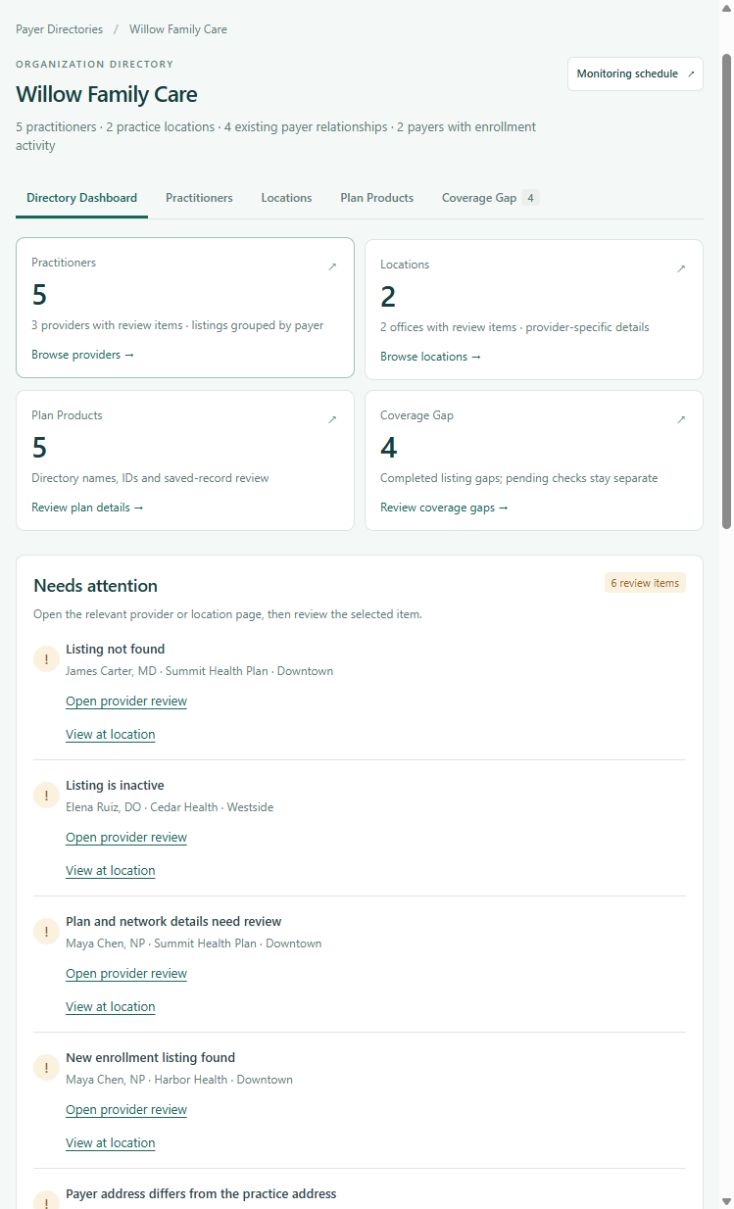Image resolution: width=734 pixels, height=1209 pixels.
Task: Open provider review for Elena Ruiz, DO
Action: tap(126, 837)
